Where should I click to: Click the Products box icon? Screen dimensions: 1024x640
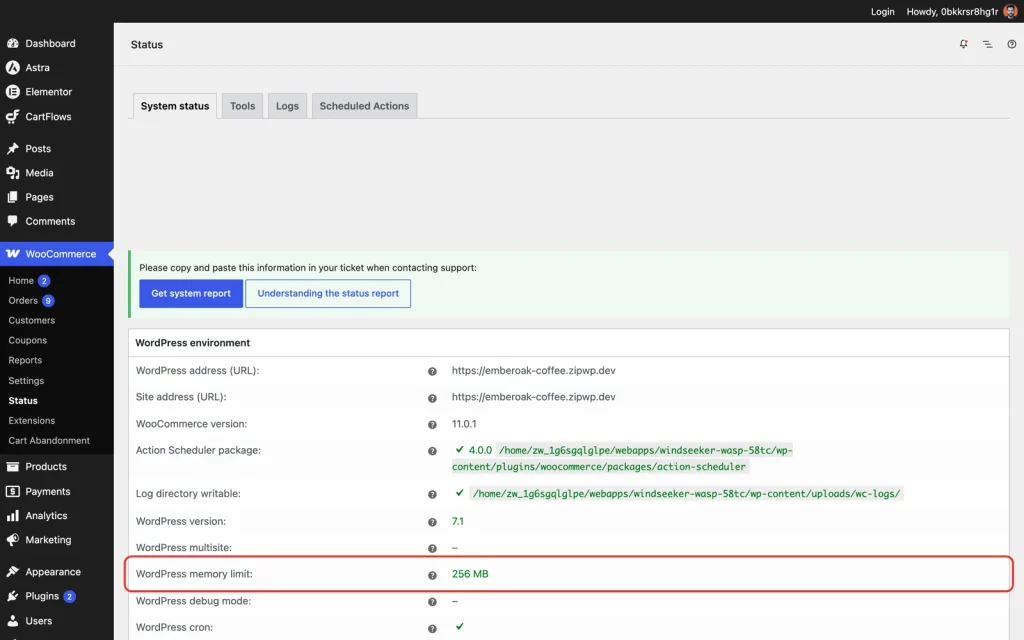tap(12, 466)
